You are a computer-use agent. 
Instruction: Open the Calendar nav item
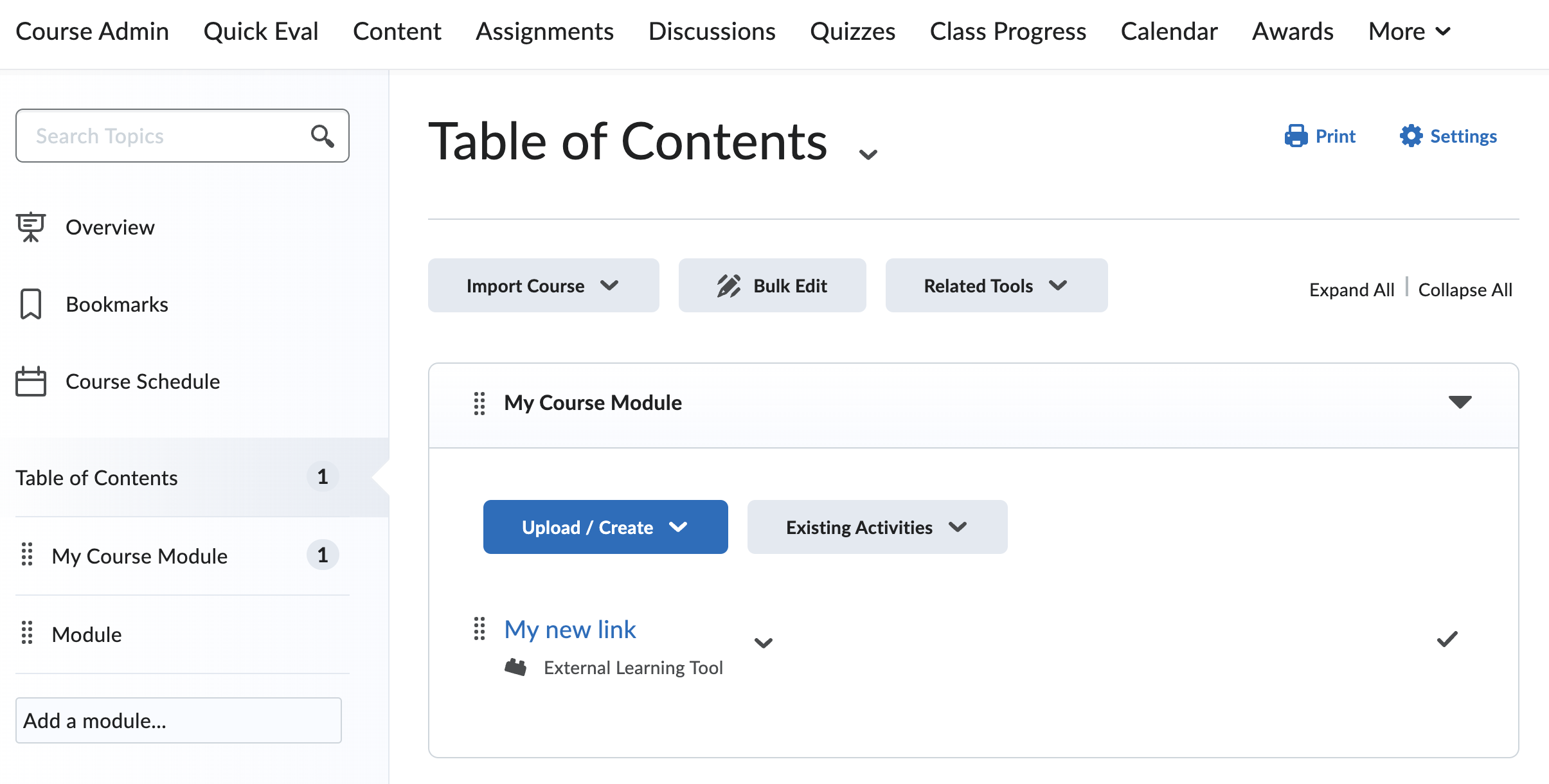coord(1169,31)
